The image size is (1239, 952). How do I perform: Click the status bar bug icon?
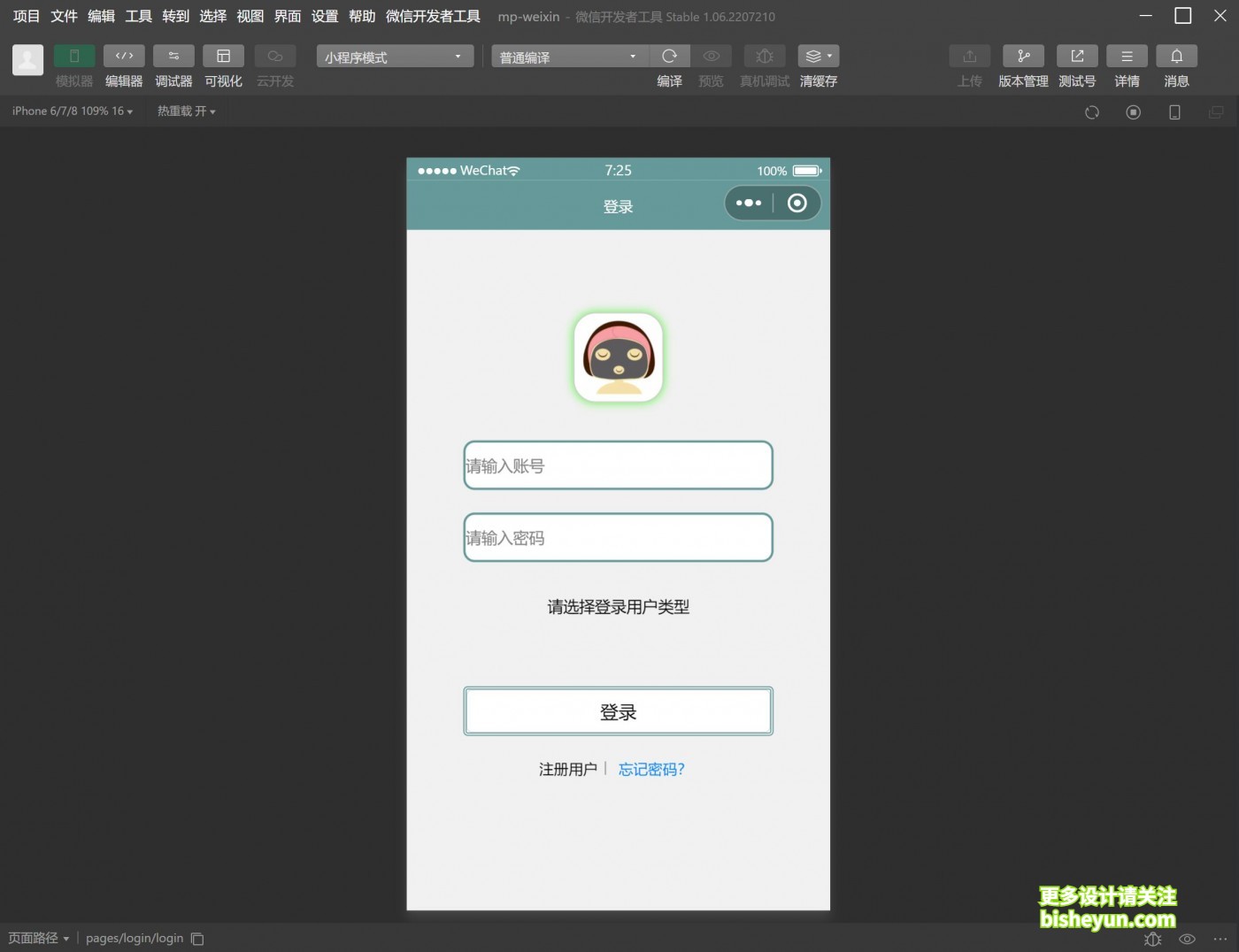click(x=1152, y=939)
